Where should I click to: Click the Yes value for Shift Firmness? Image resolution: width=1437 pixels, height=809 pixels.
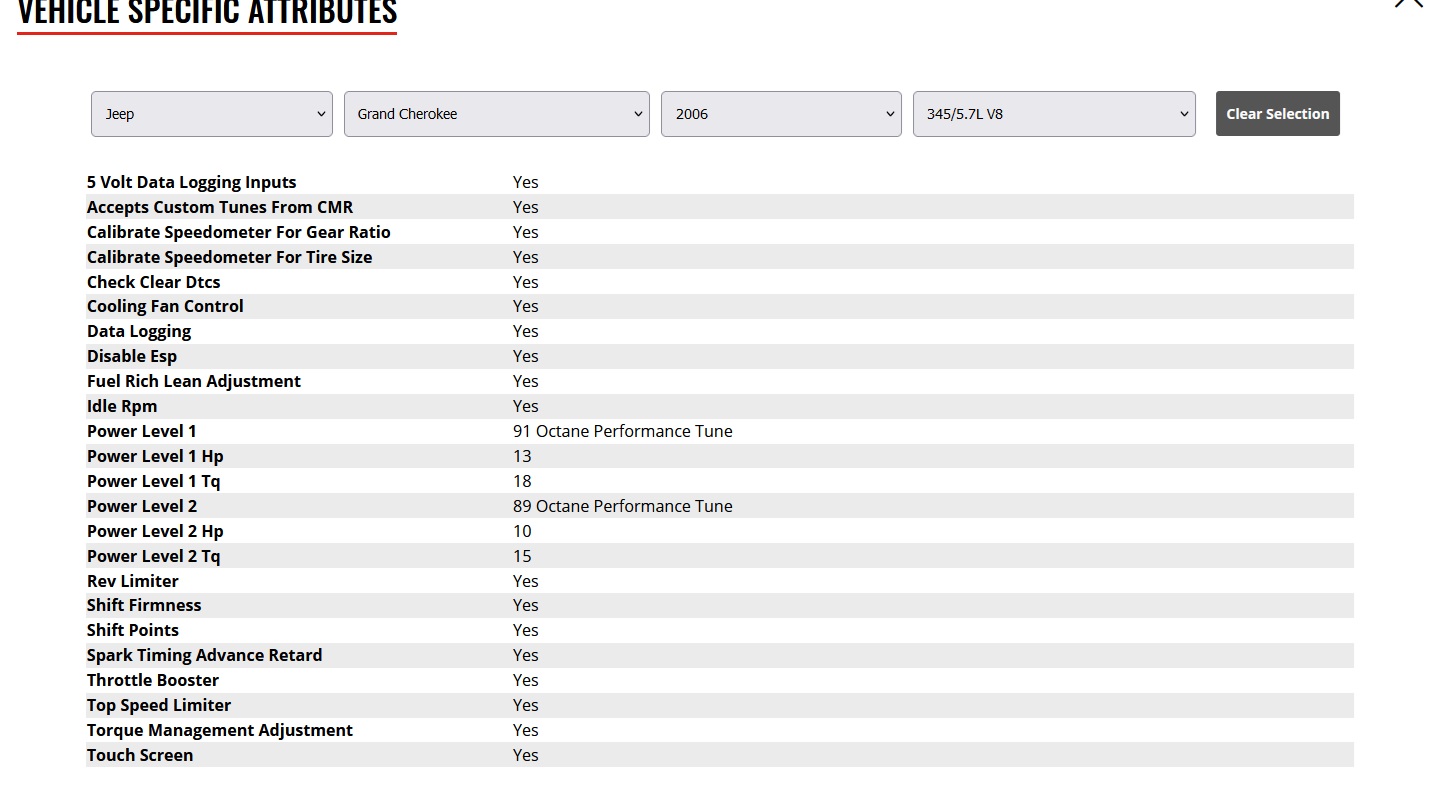coord(526,605)
